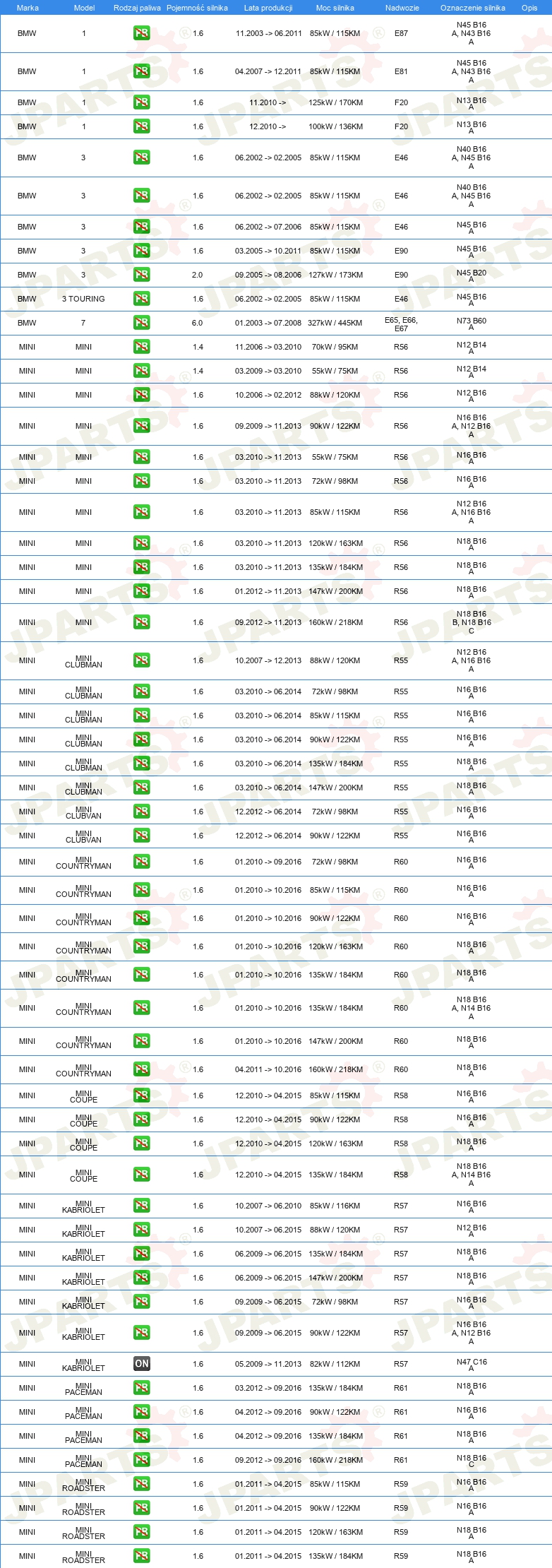Select petrol icon for KABRIOLET 85kW / 116KM
This screenshot has width=552, height=1568.
tap(141, 1206)
